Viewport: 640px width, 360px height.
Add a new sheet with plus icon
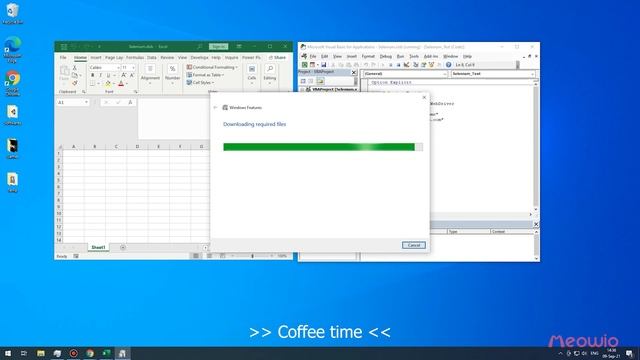123,247
